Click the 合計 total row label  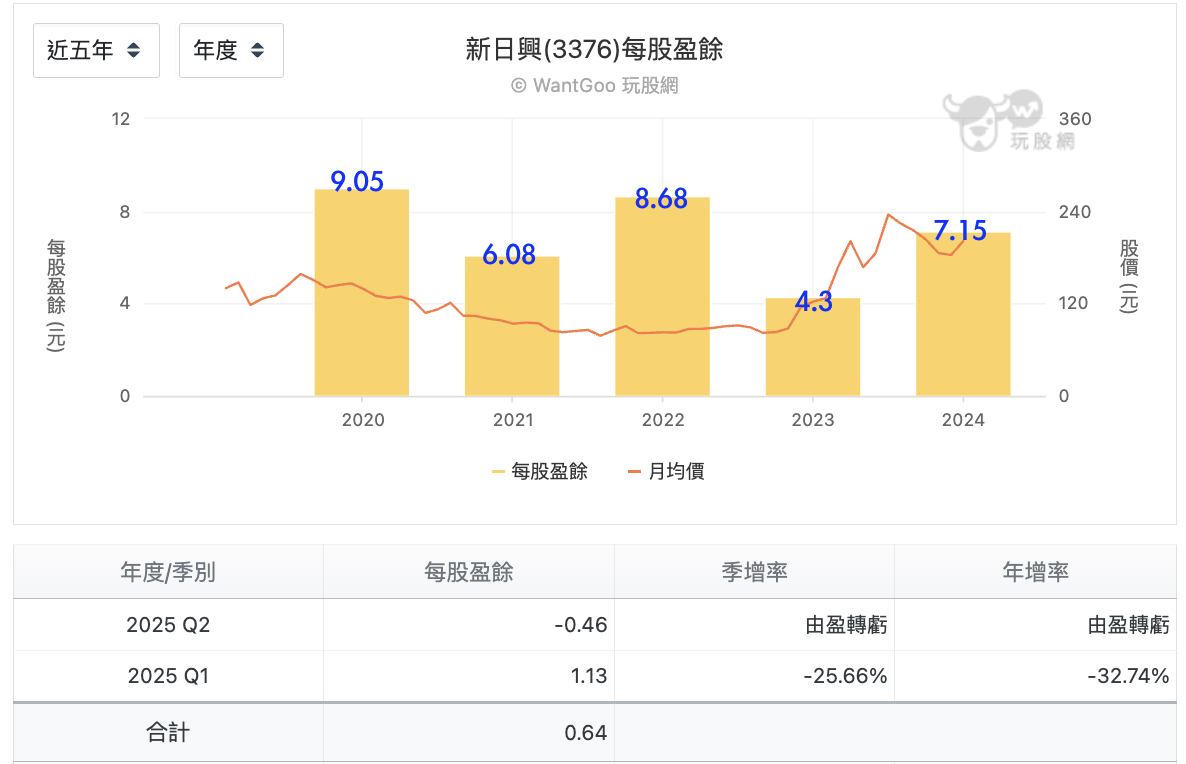point(168,732)
